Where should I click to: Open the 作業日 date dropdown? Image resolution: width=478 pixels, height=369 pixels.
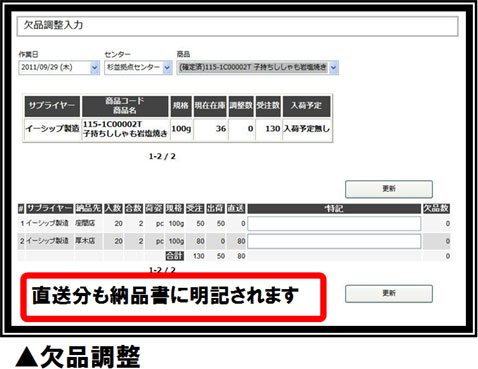59,67
